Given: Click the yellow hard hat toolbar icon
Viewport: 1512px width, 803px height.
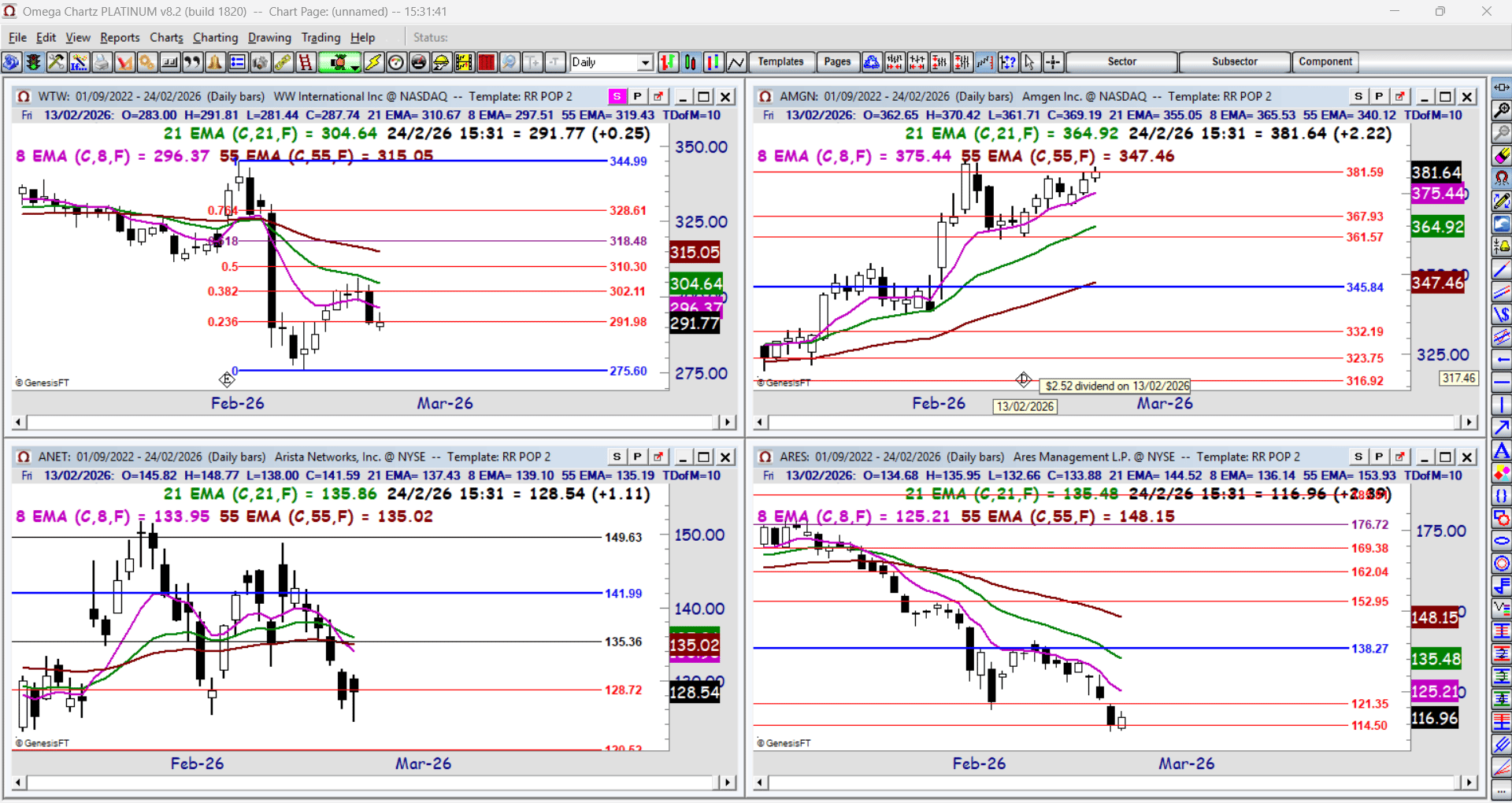Looking at the screenshot, I should point(442,62).
